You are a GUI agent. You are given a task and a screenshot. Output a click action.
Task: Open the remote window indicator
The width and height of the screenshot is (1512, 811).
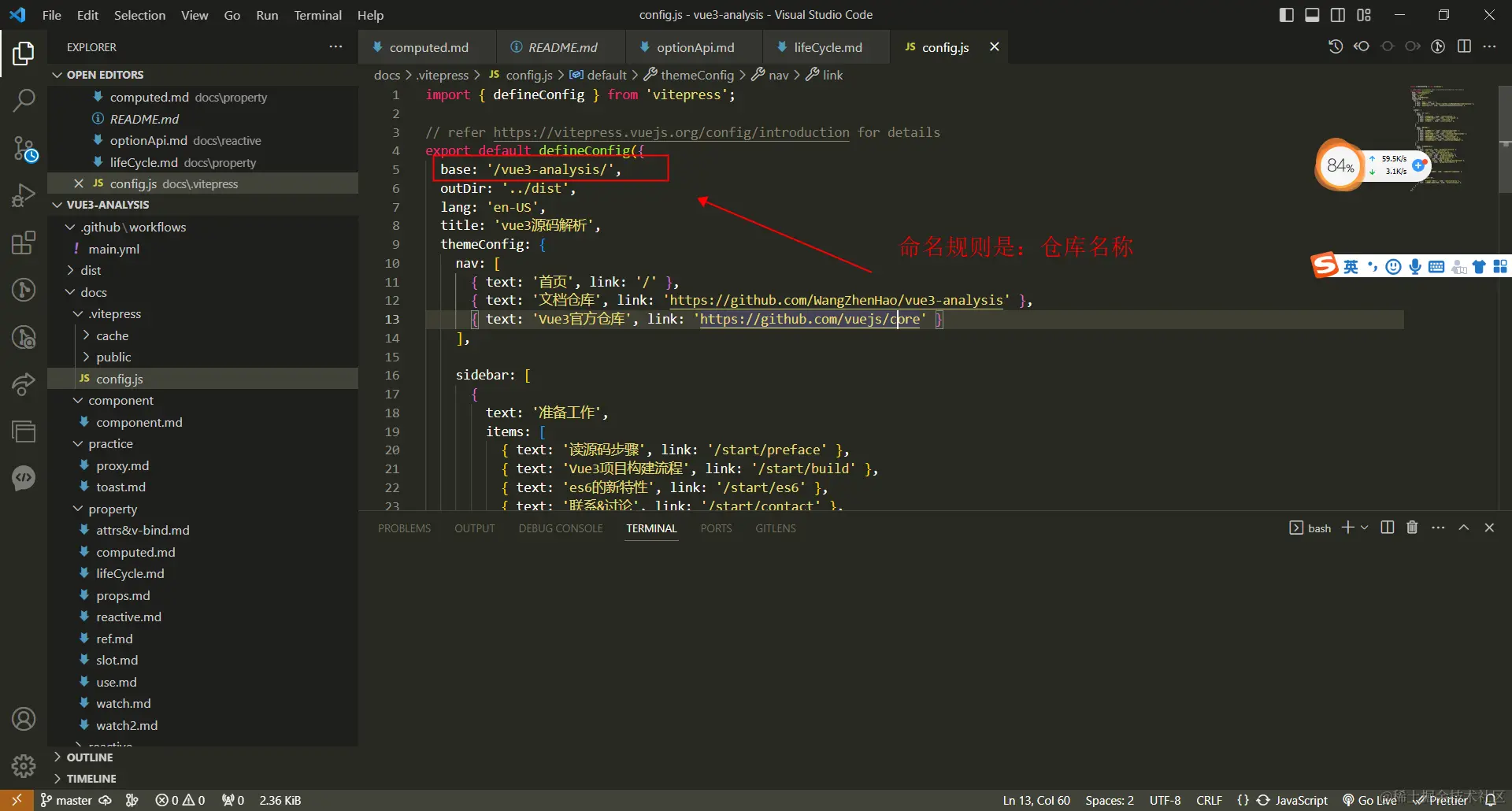point(17,800)
